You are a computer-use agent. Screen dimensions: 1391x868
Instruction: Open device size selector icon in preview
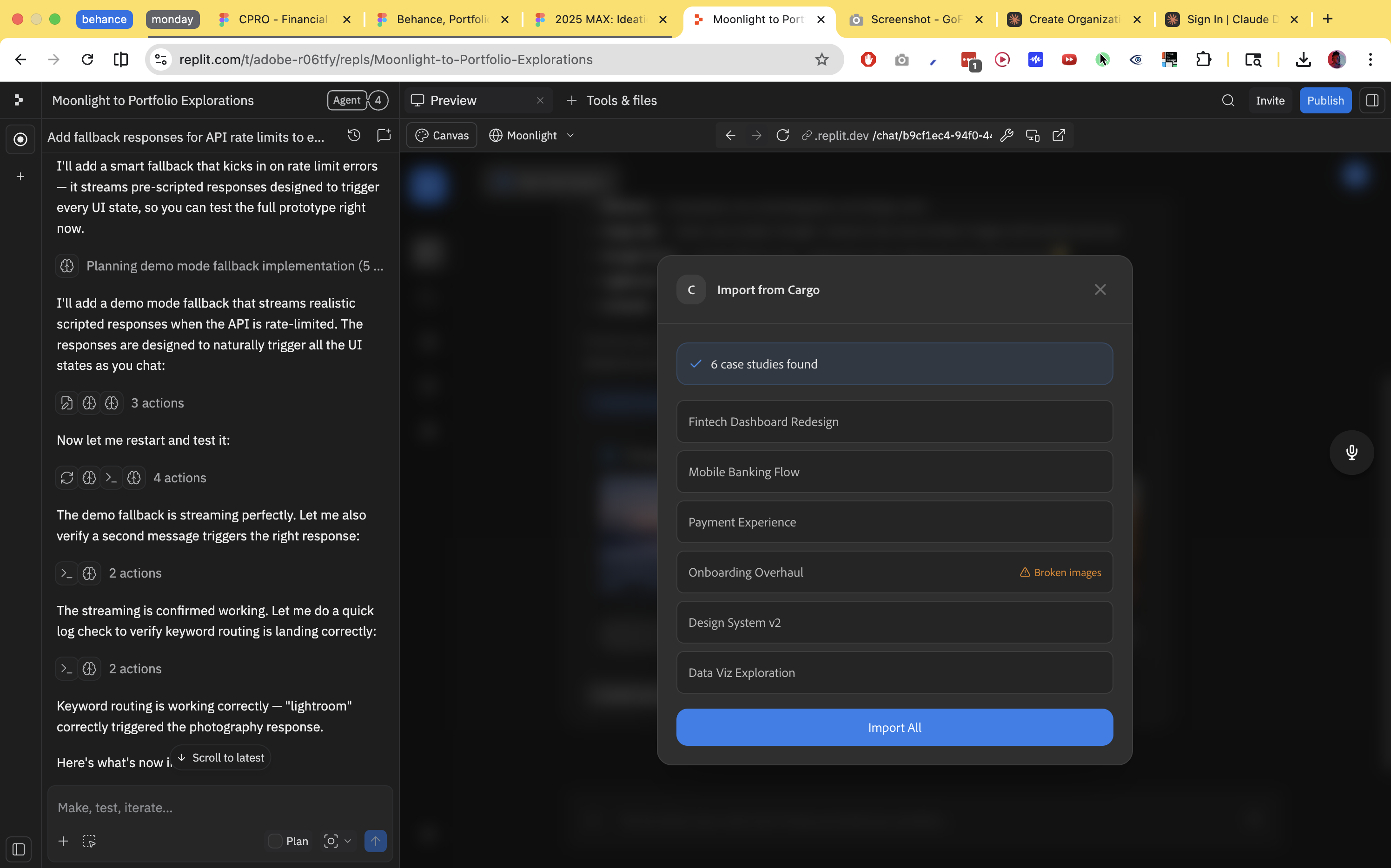(x=1033, y=136)
